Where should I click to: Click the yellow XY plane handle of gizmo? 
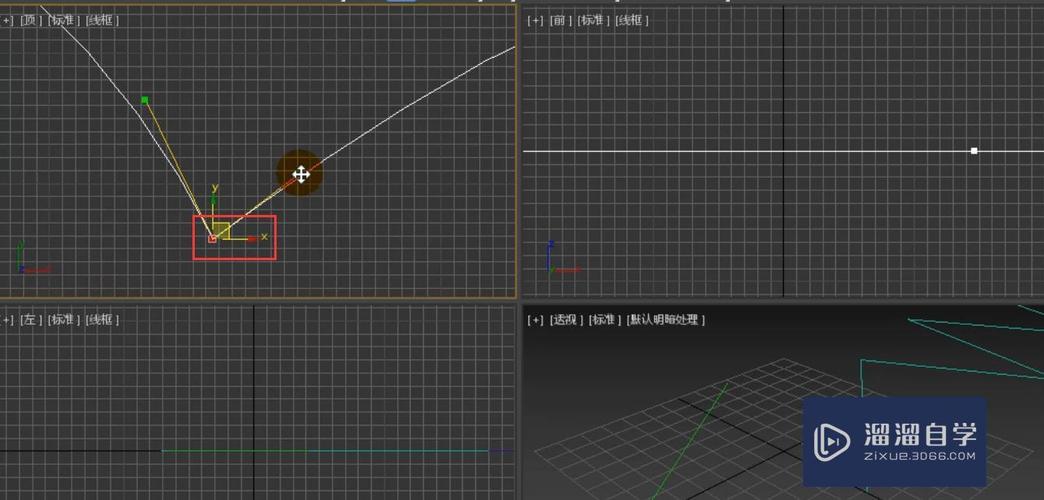click(222, 230)
